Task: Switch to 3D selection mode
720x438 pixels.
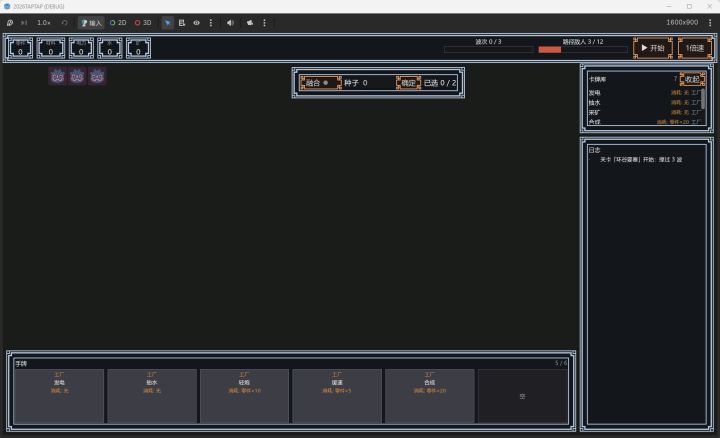Action: [x=143, y=22]
